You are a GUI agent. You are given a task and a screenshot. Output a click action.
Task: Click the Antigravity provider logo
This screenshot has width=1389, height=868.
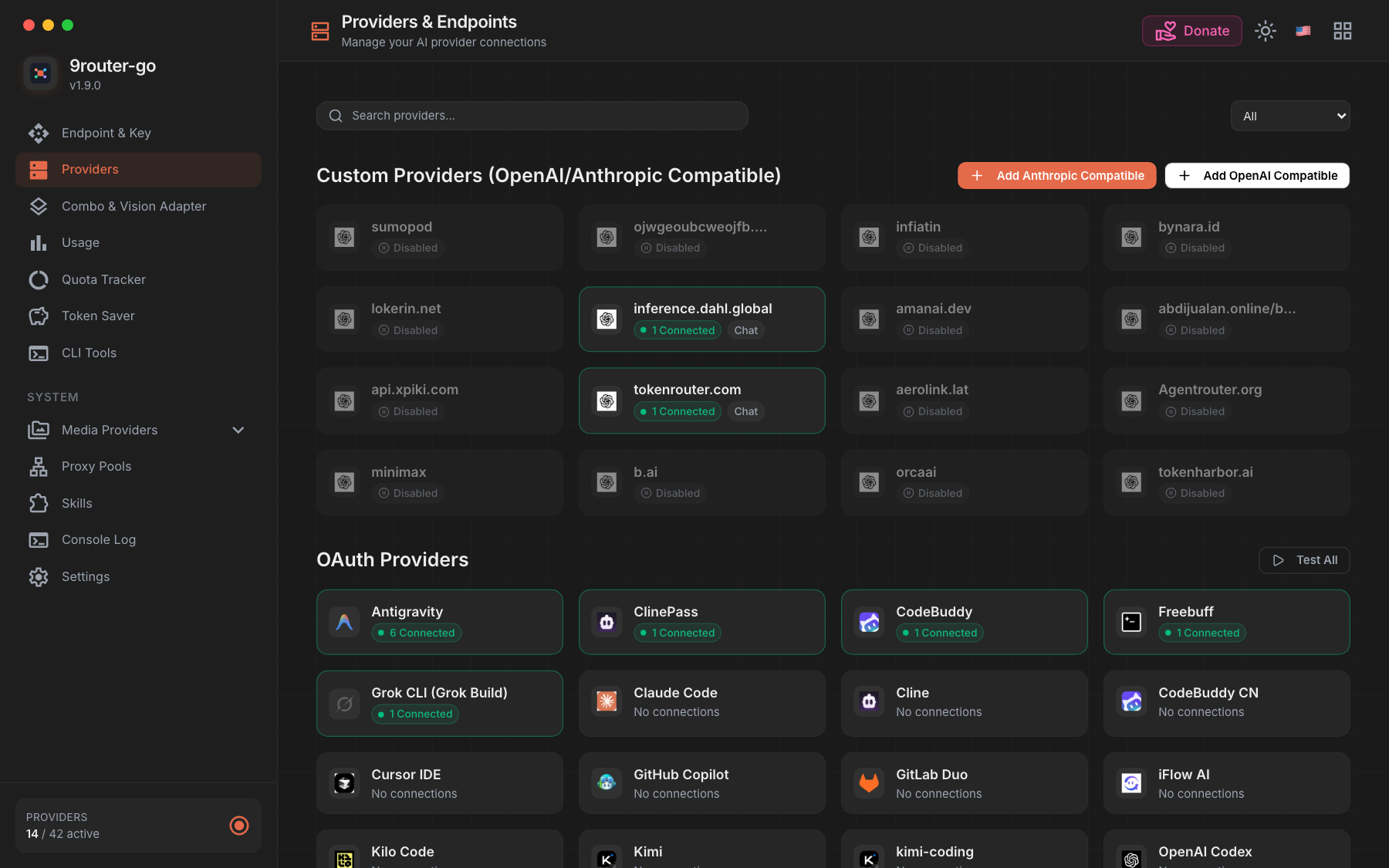[x=344, y=622]
